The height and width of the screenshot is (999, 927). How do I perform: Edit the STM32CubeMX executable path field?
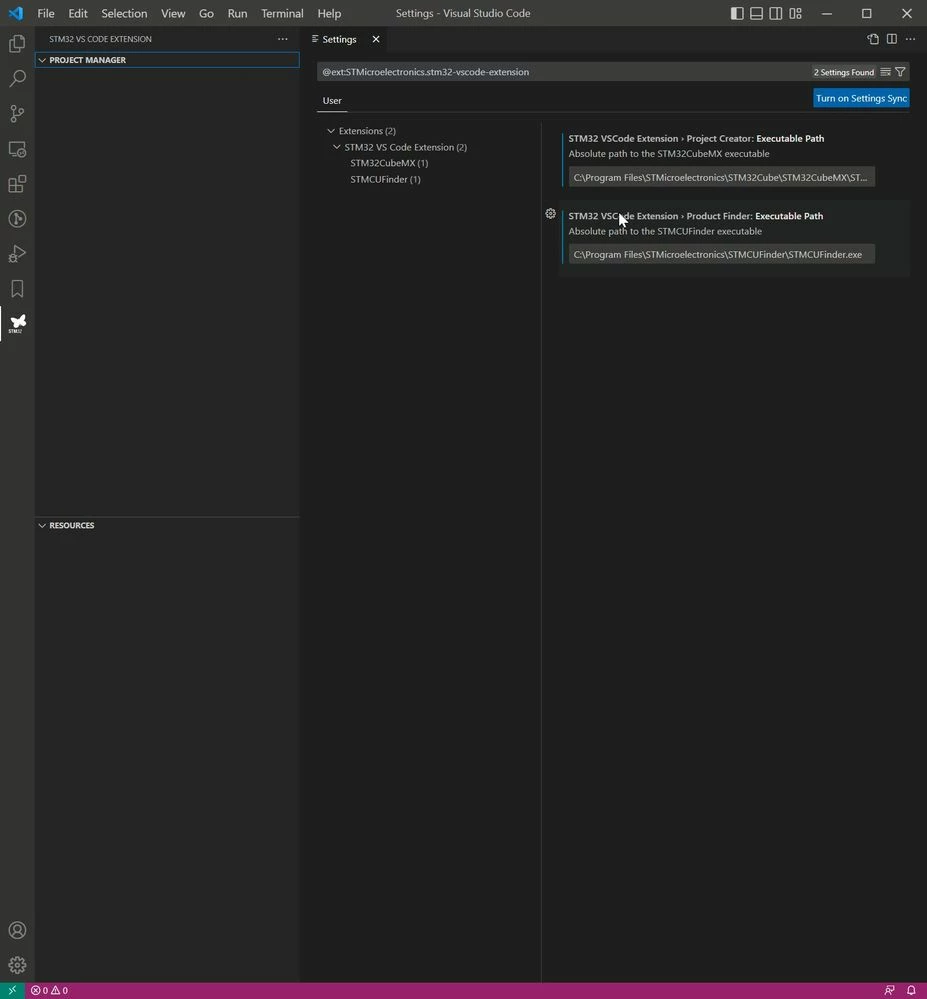coord(721,177)
